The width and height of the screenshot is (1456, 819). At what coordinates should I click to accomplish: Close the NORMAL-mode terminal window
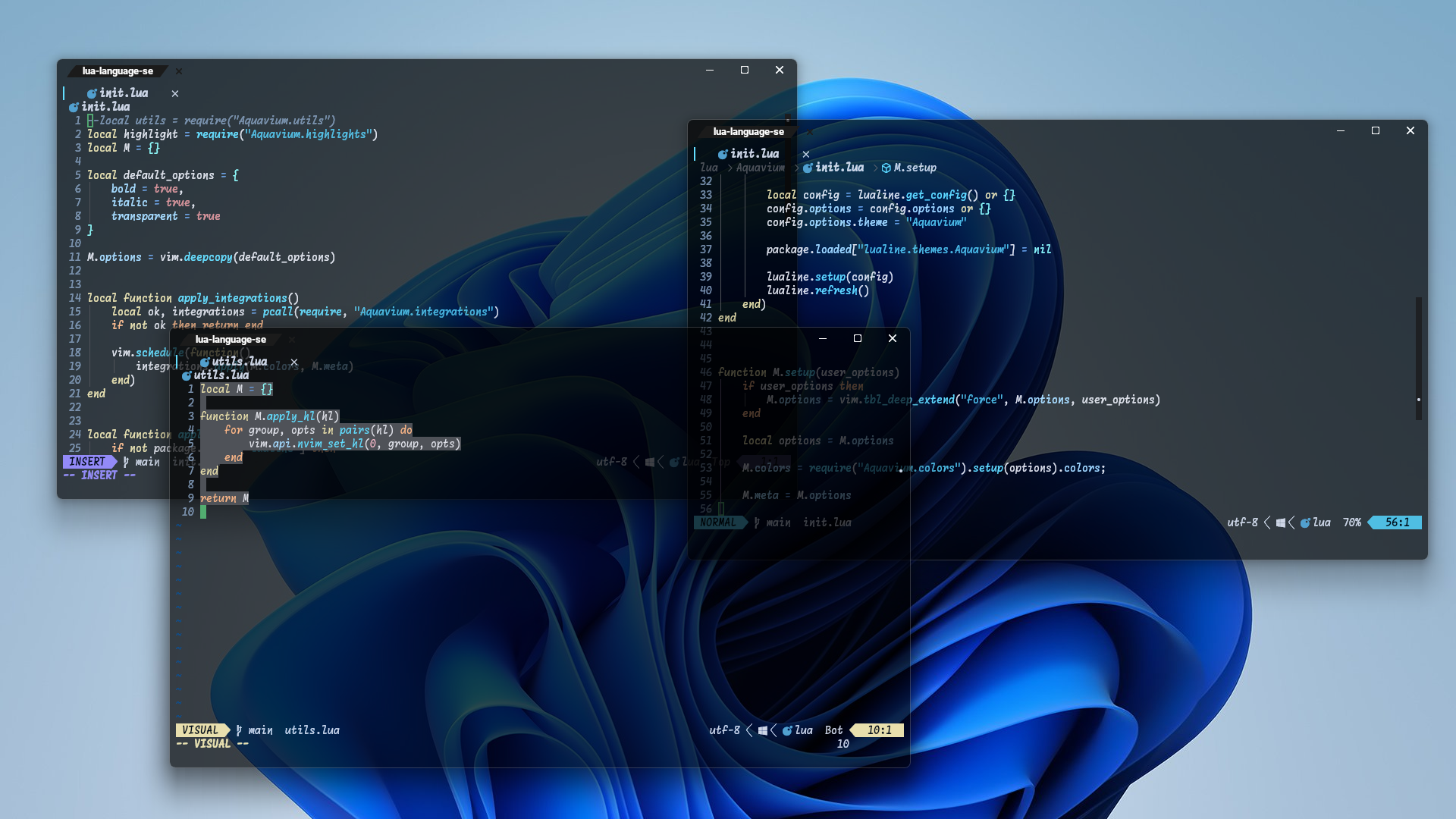point(1410,130)
